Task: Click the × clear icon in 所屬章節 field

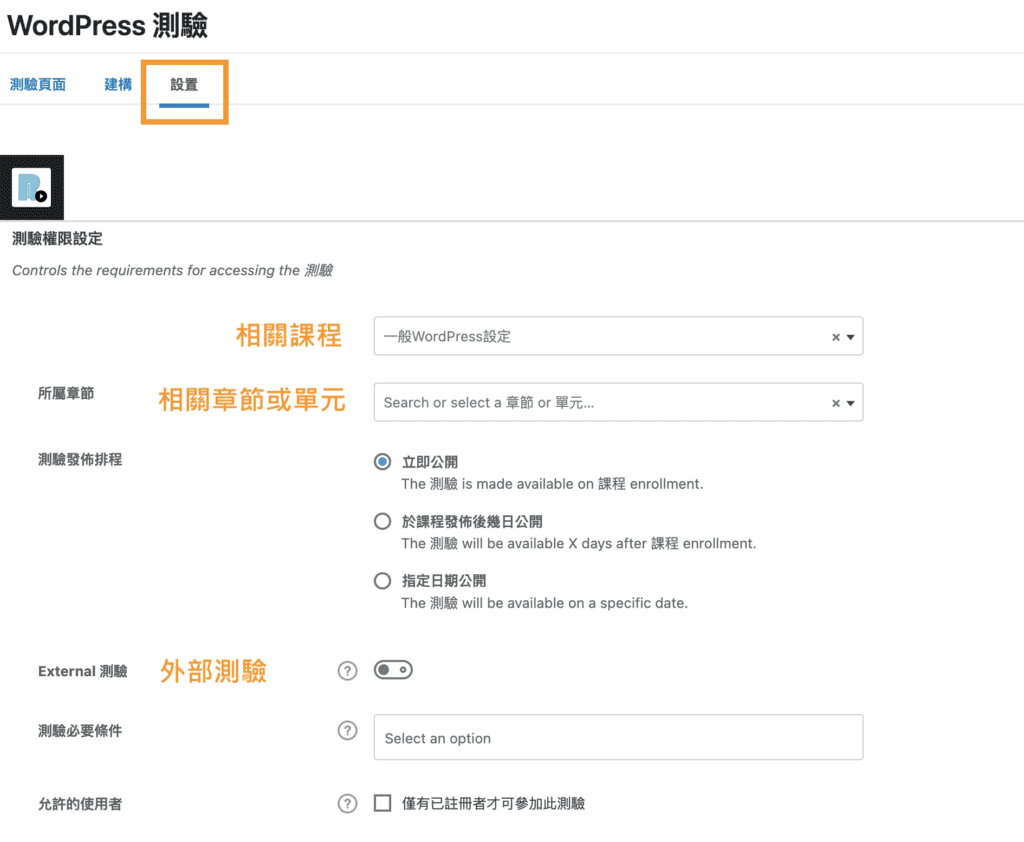Action: pos(836,402)
